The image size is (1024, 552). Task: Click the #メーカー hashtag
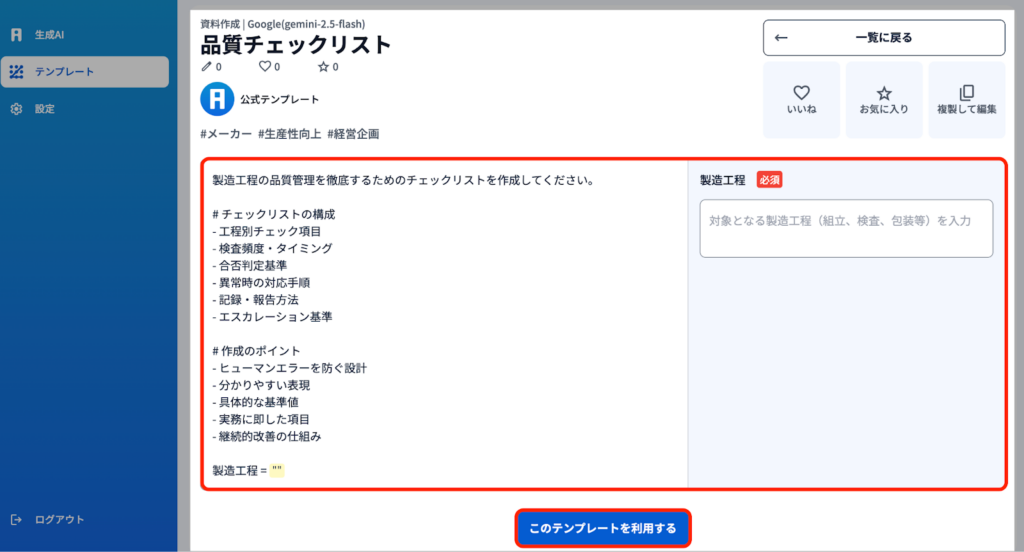226,134
